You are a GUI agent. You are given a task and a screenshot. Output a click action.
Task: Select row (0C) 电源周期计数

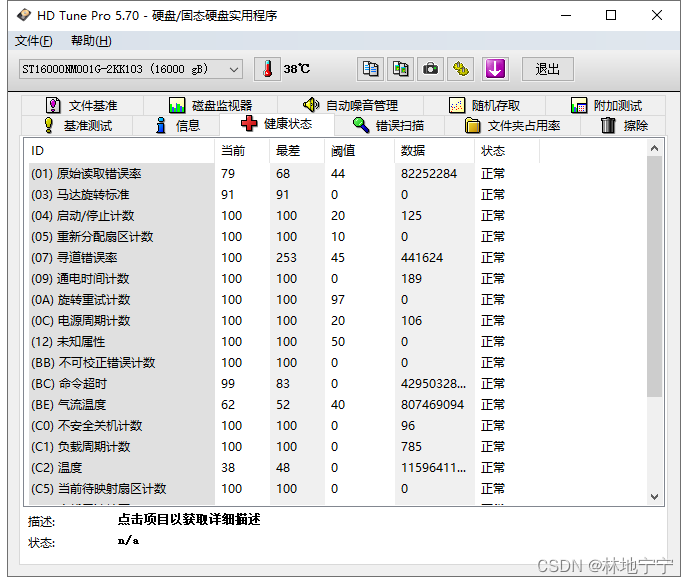tap(284, 321)
